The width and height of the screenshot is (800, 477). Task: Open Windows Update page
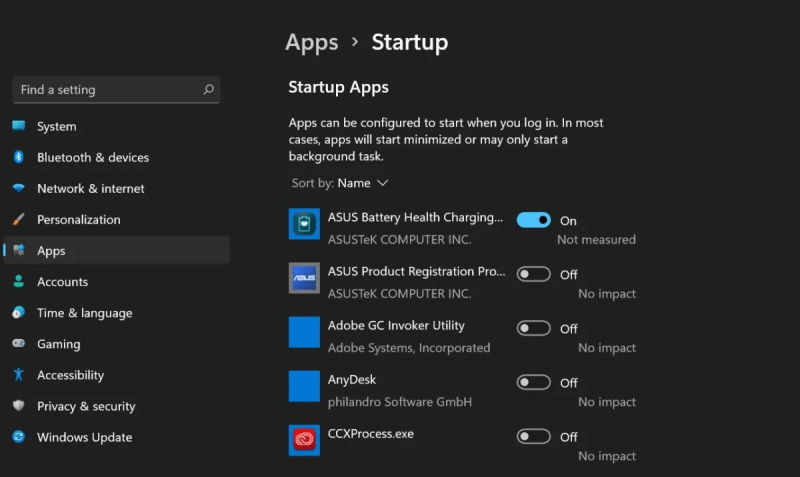116,438
